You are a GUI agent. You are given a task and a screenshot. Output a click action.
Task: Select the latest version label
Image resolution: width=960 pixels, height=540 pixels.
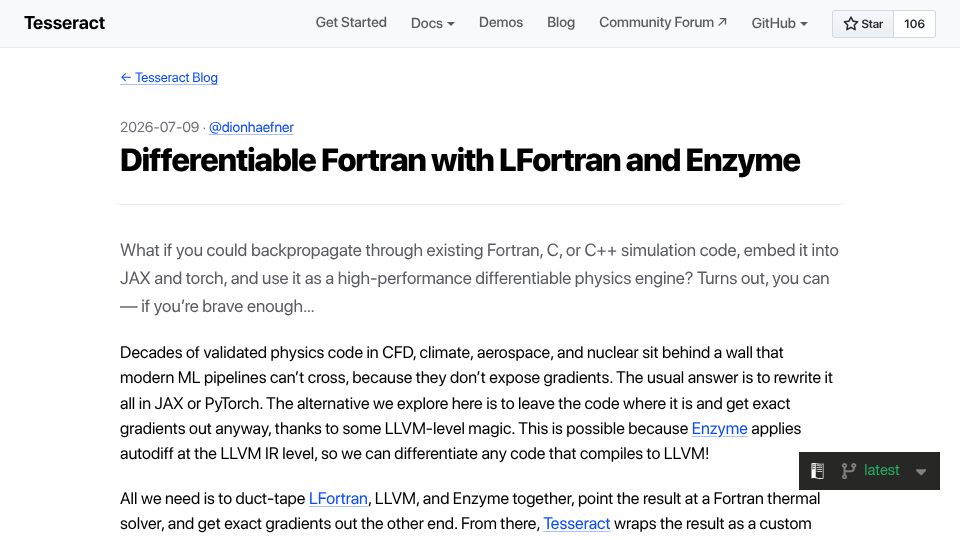coord(882,470)
